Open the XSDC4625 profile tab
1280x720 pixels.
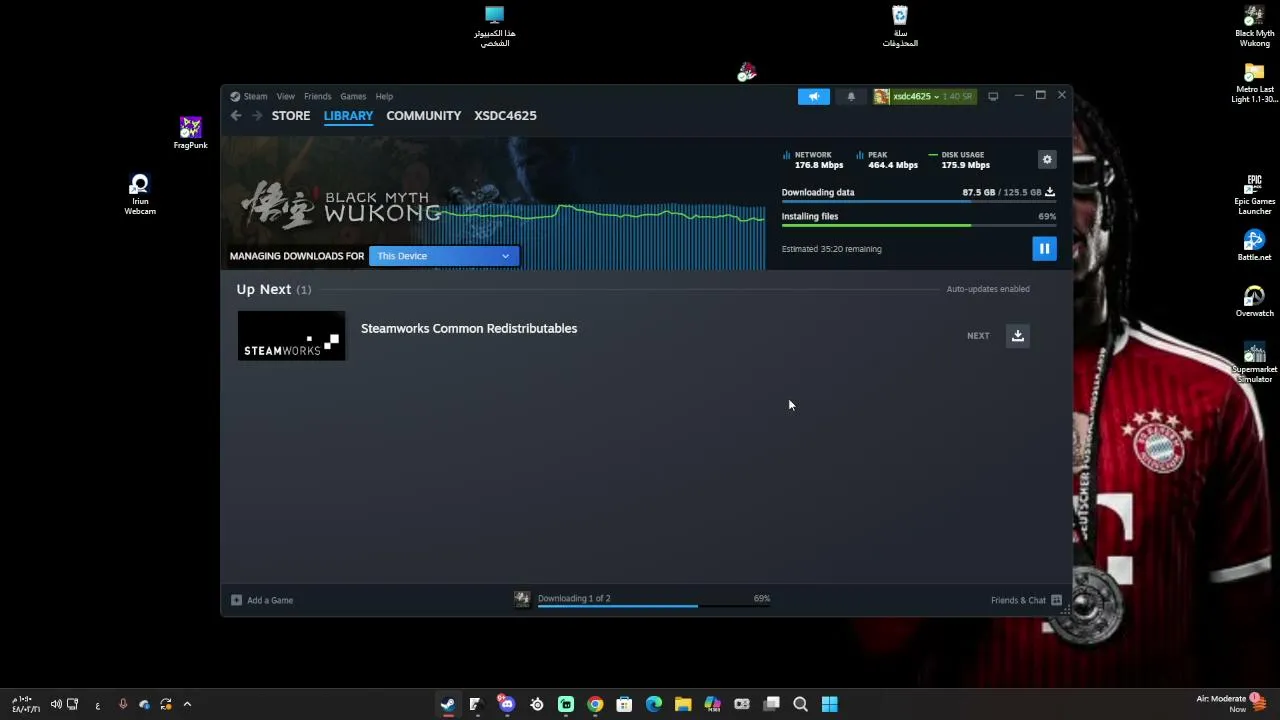click(x=505, y=116)
